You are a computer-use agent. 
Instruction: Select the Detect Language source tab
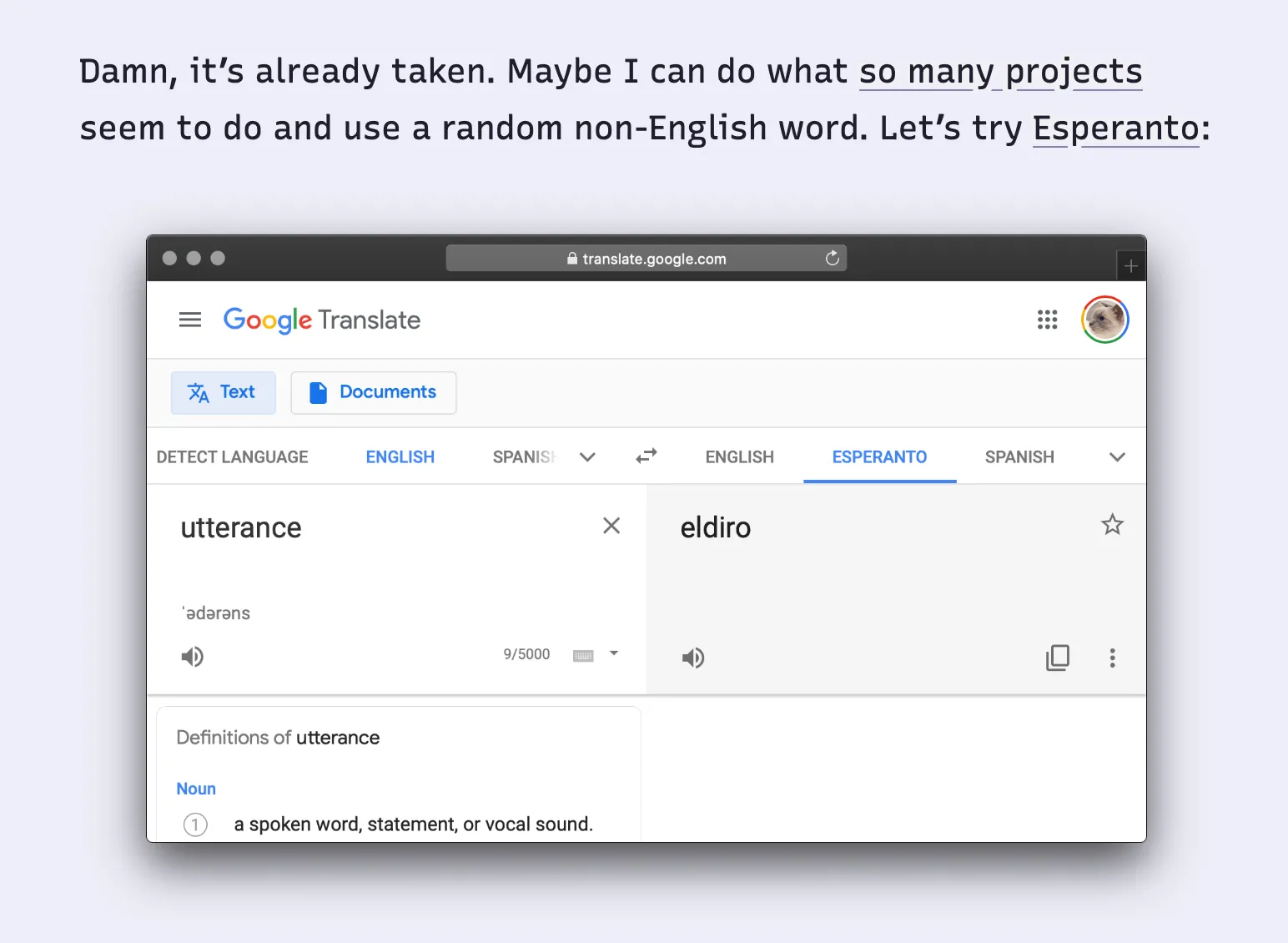pyautogui.click(x=233, y=457)
